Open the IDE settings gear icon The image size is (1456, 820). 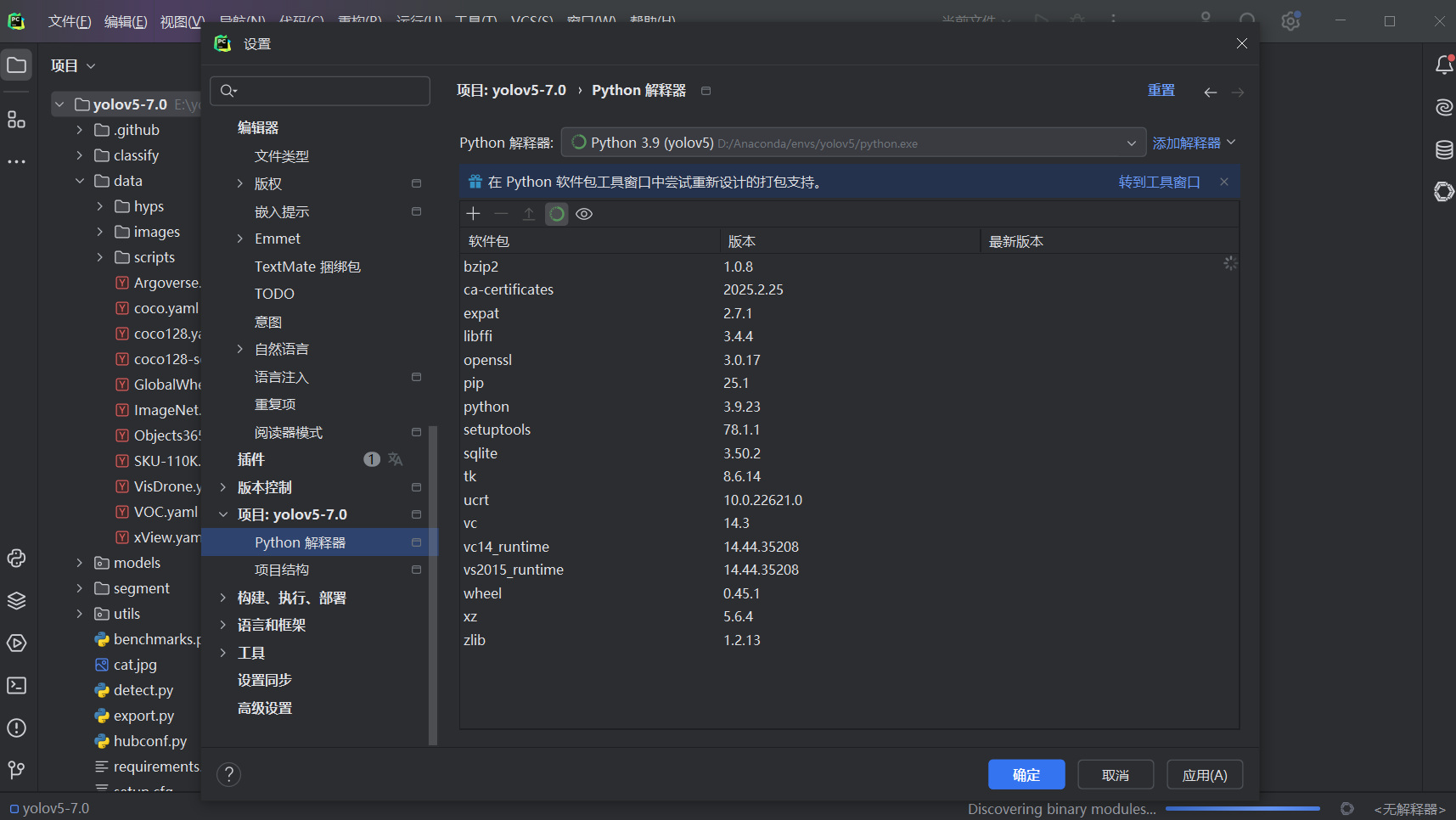pyautogui.click(x=1291, y=20)
